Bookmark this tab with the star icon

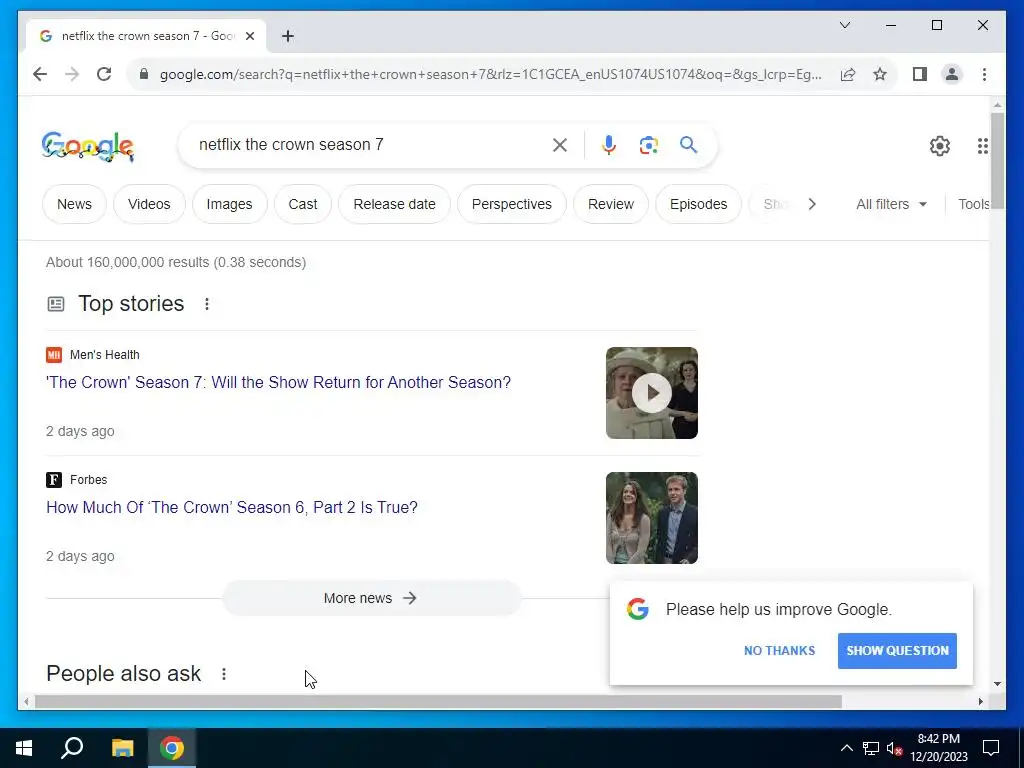(x=880, y=74)
